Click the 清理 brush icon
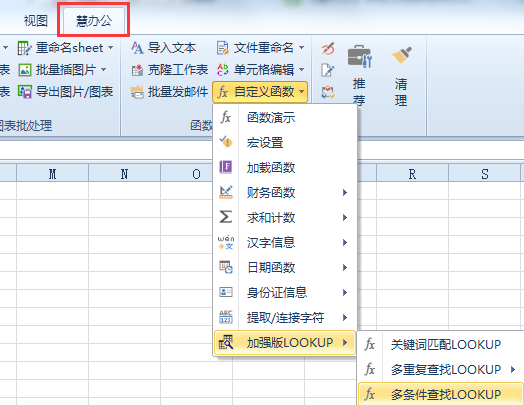The image size is (524, 405). pos(401,55)
